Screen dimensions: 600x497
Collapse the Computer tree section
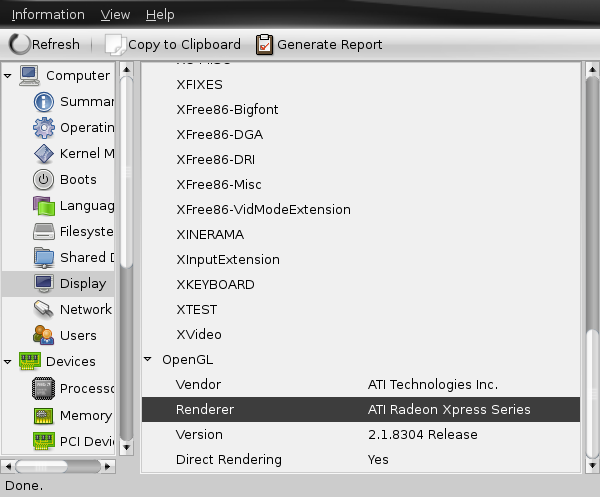(x=8, y=76)
